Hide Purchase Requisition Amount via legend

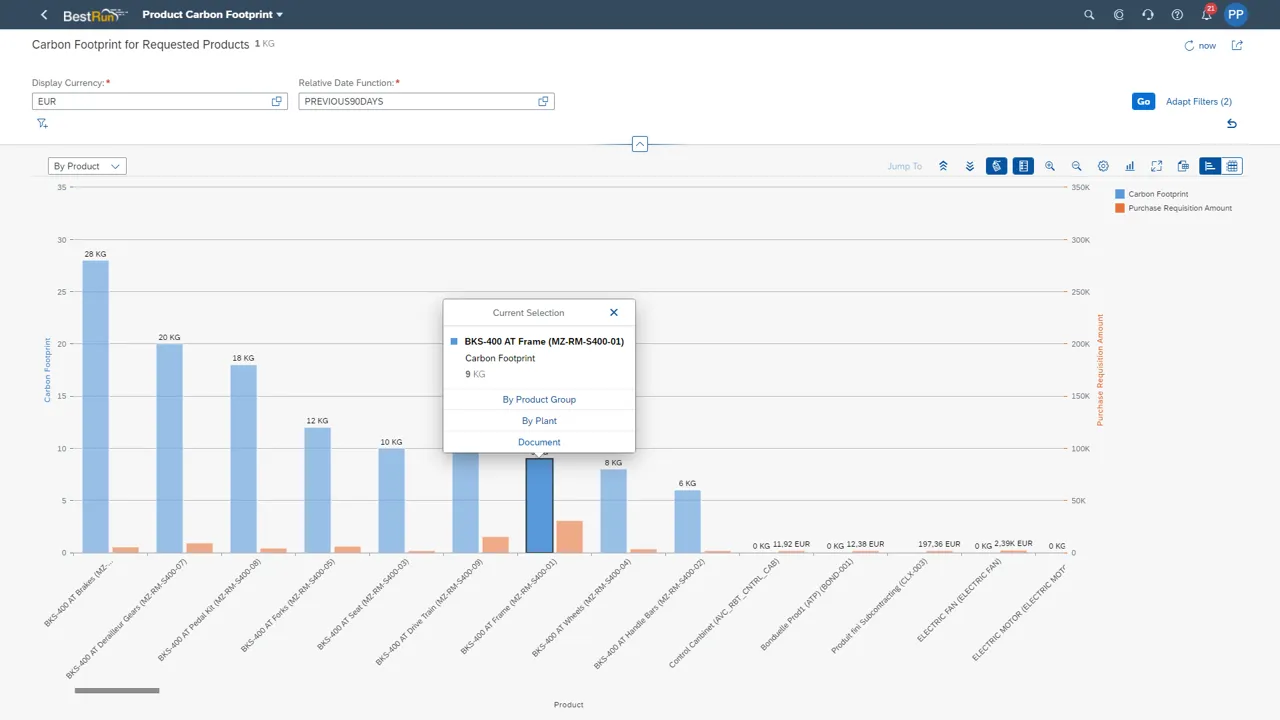click(1176, 207)
